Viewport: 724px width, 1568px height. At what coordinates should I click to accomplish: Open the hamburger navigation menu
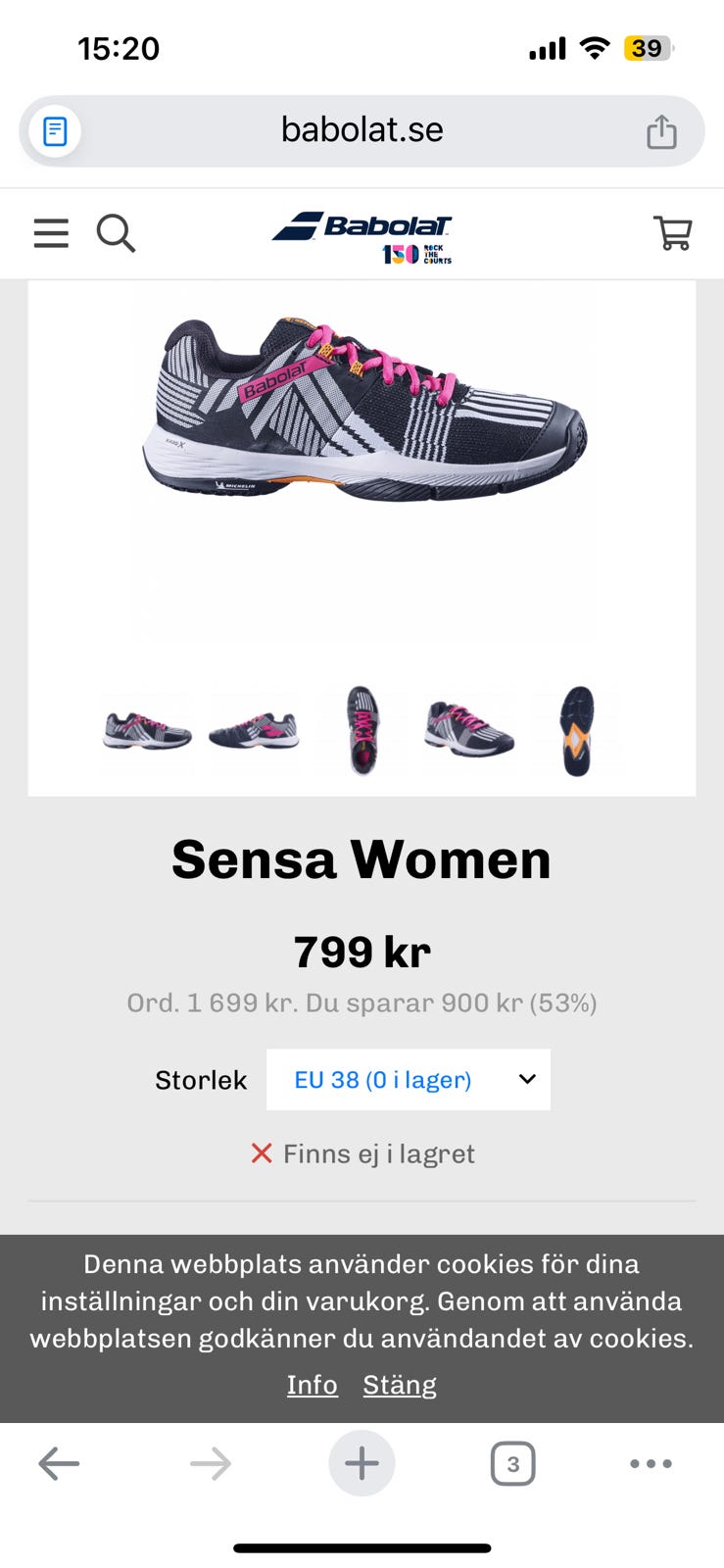pyautogui.click(x=51, y=233)
